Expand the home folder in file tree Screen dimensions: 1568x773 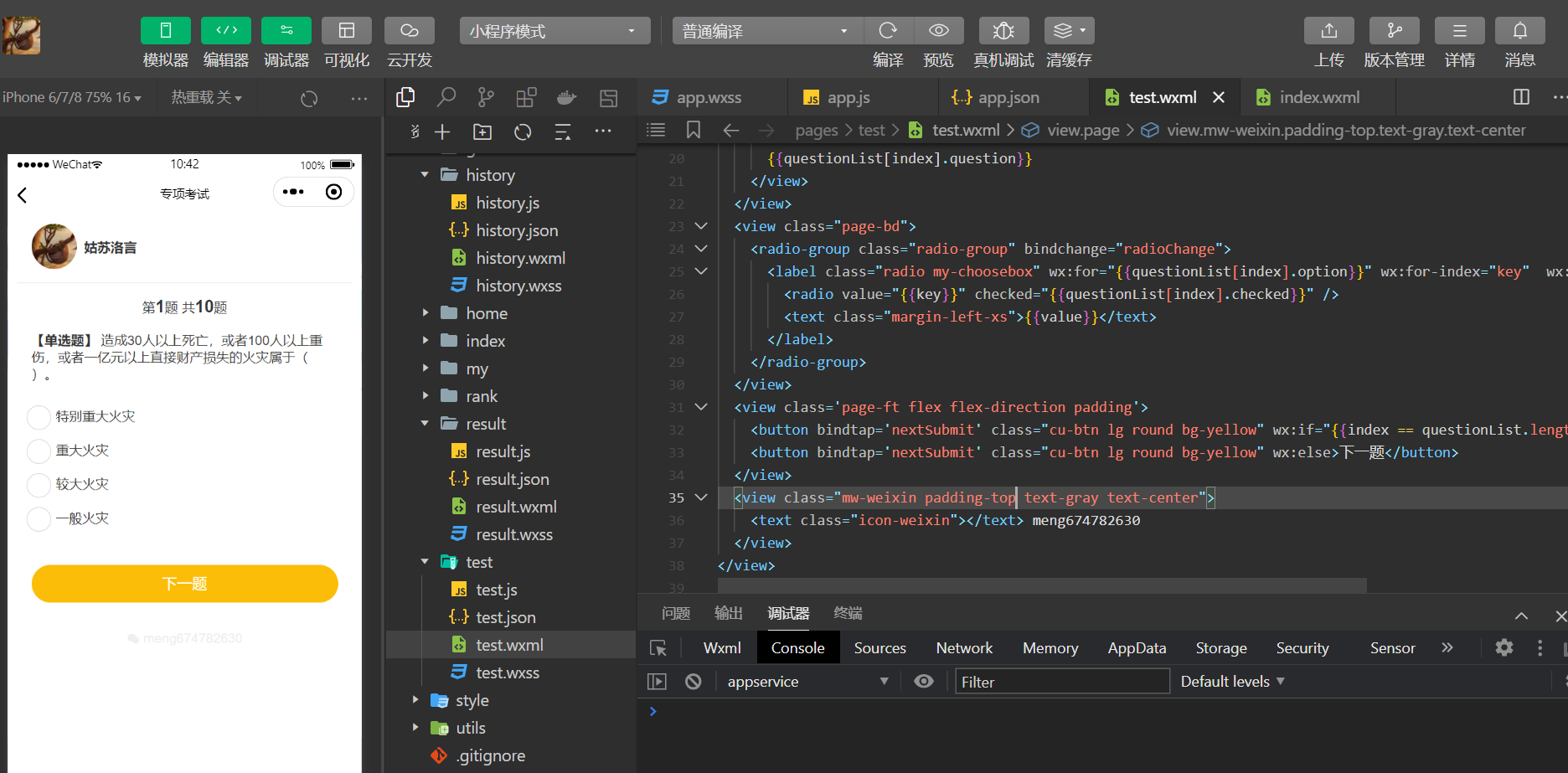[x=486, y=313]
